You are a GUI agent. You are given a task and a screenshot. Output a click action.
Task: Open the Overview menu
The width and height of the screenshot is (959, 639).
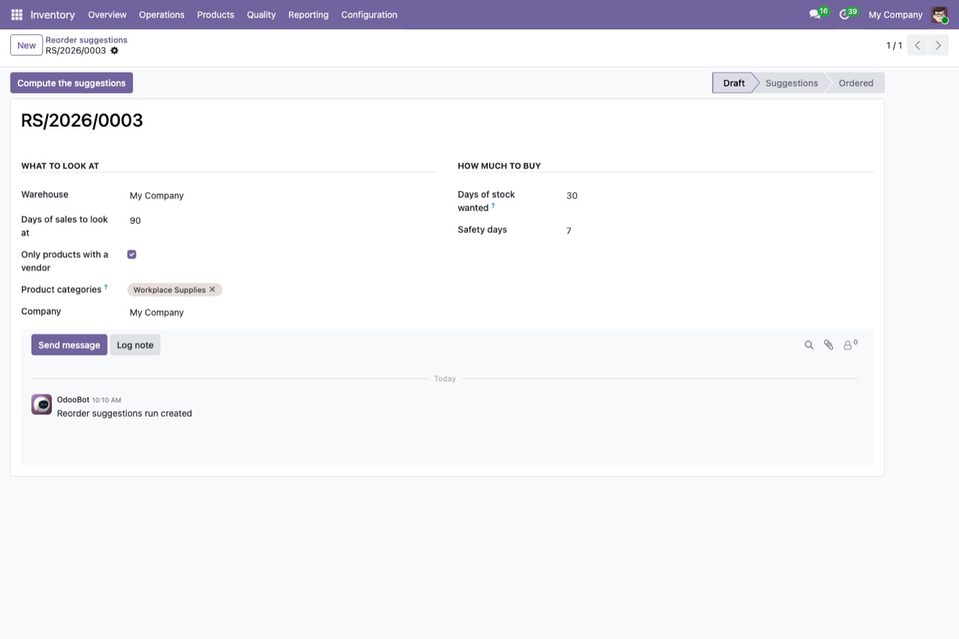click(107, 15)
